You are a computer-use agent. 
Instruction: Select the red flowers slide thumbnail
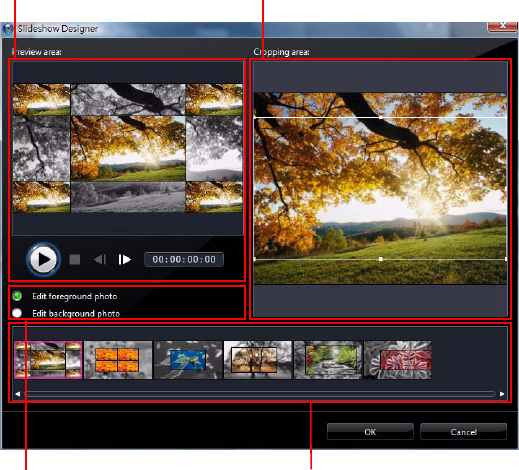click(398, 360)
